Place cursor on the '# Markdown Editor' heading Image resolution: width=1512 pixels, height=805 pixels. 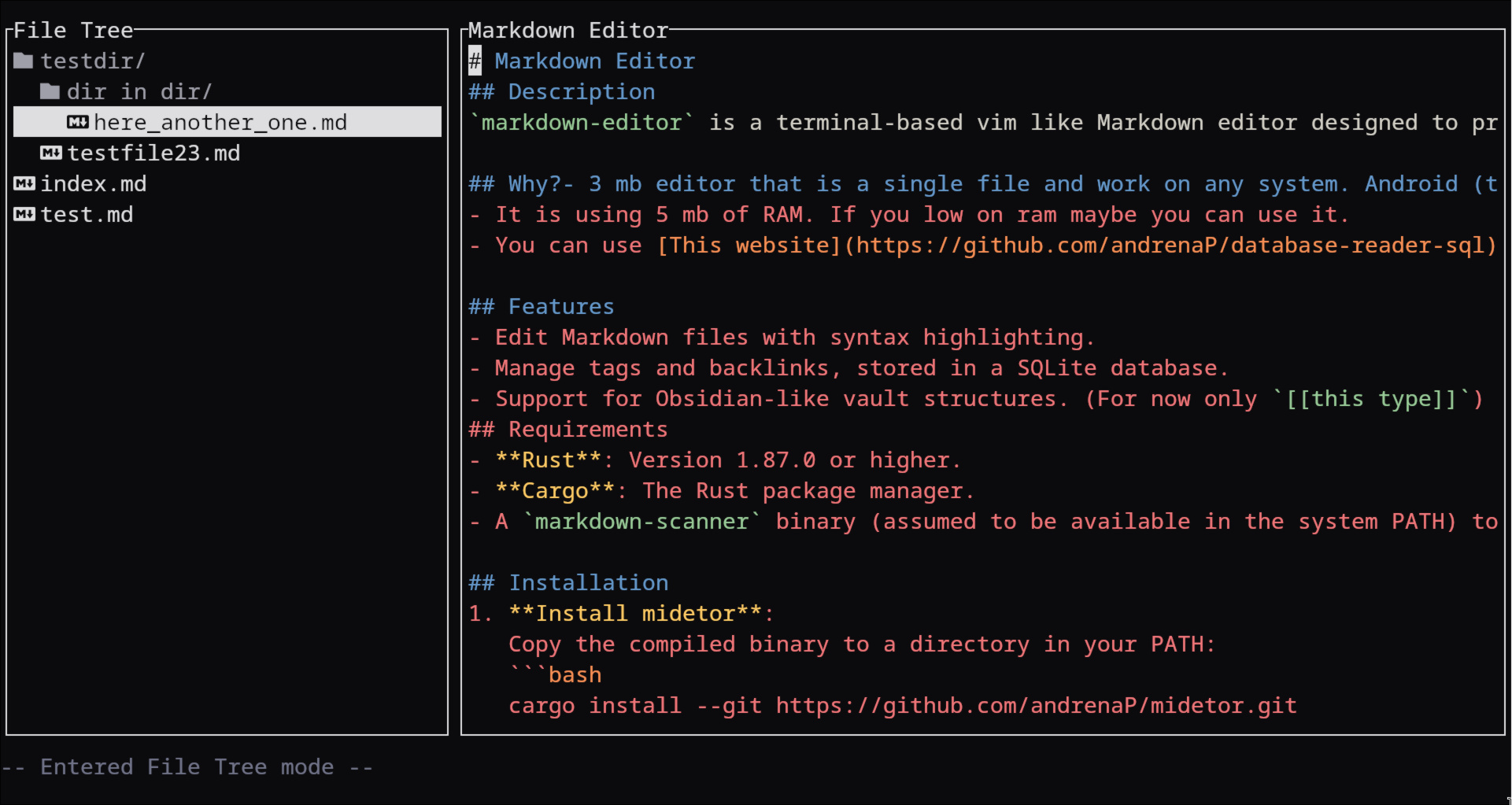point(582,61)
